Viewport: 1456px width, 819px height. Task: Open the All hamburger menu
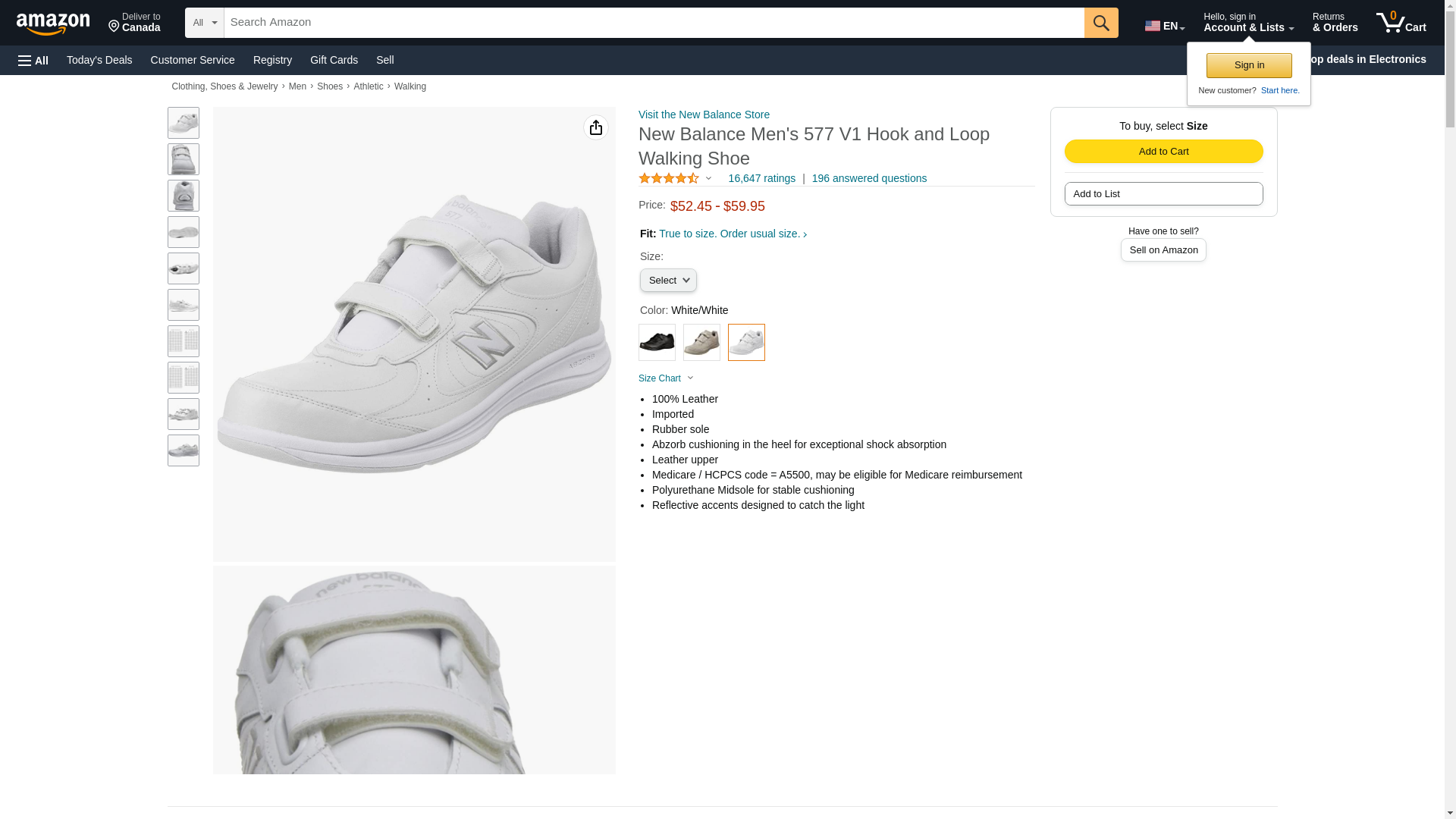[x=33, y=60]
